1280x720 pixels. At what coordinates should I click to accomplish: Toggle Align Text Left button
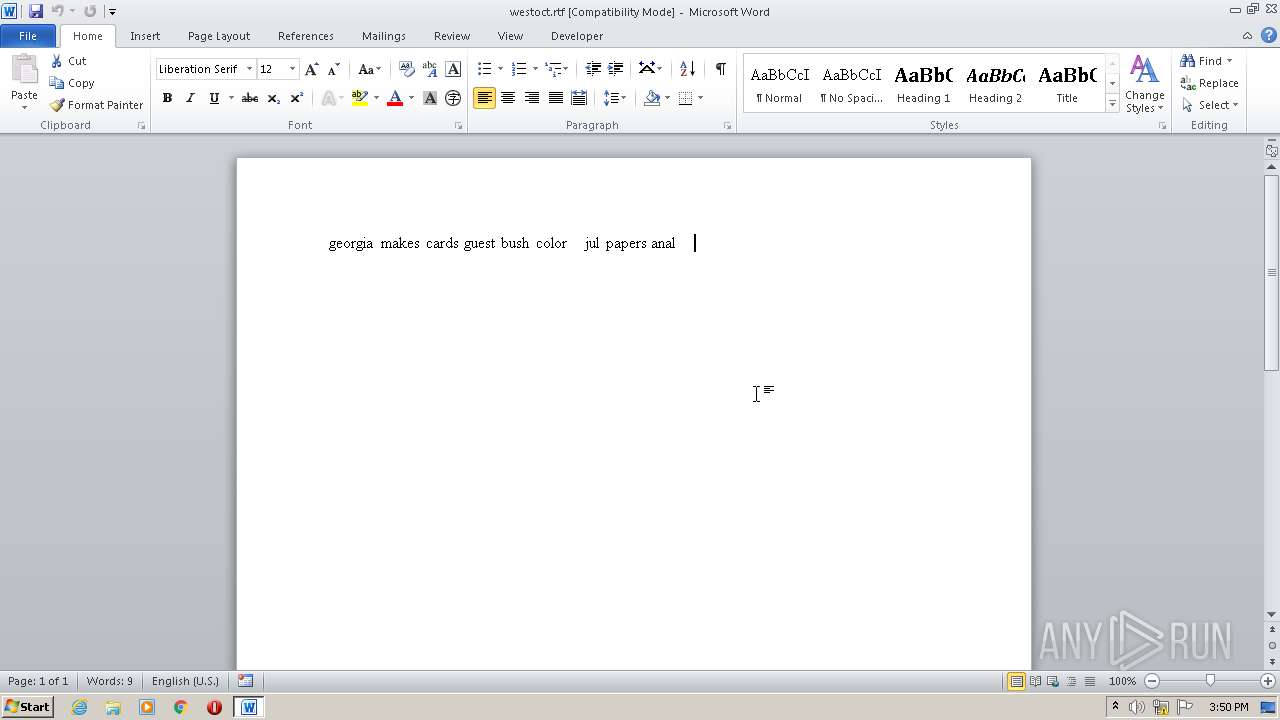click(x=484, y=98)
